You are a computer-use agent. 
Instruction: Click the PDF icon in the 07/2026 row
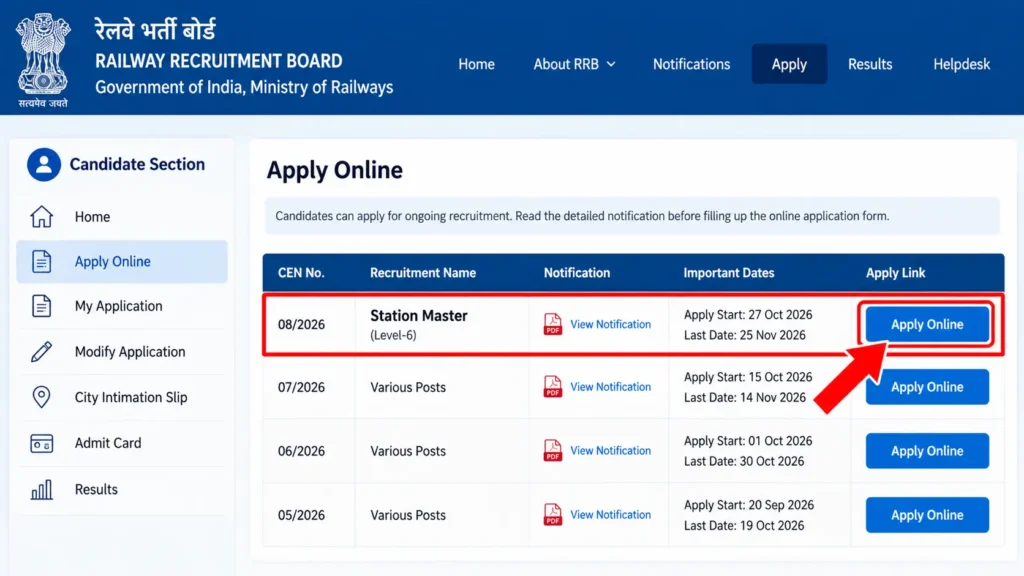[x=552, y=387]
